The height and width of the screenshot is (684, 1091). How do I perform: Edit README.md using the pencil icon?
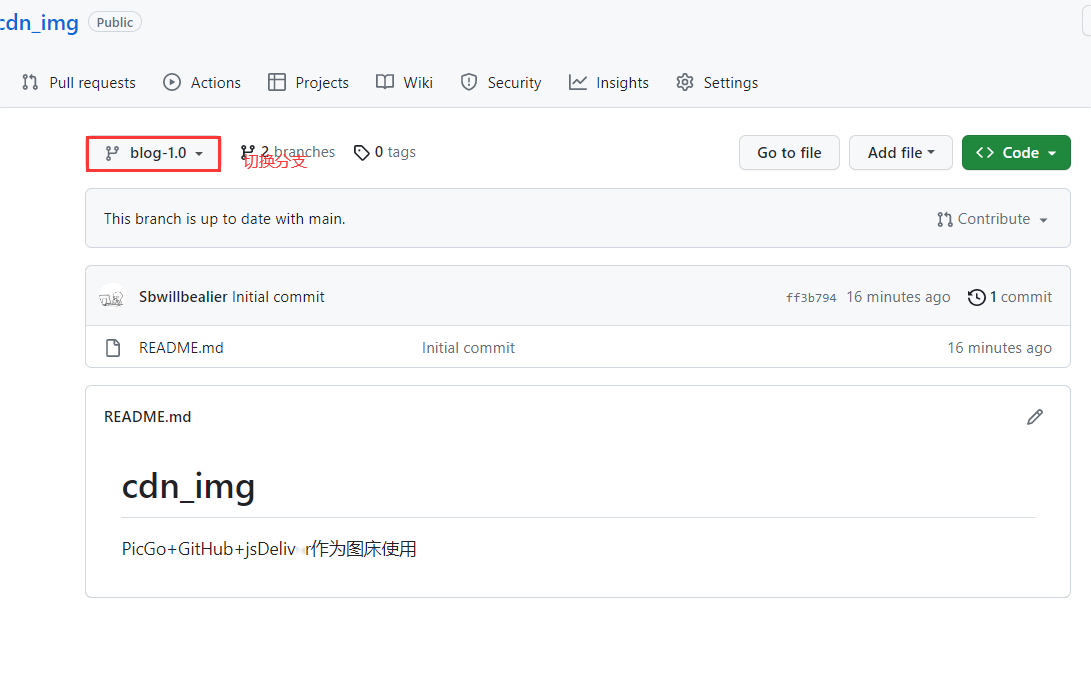point(1035,417)
